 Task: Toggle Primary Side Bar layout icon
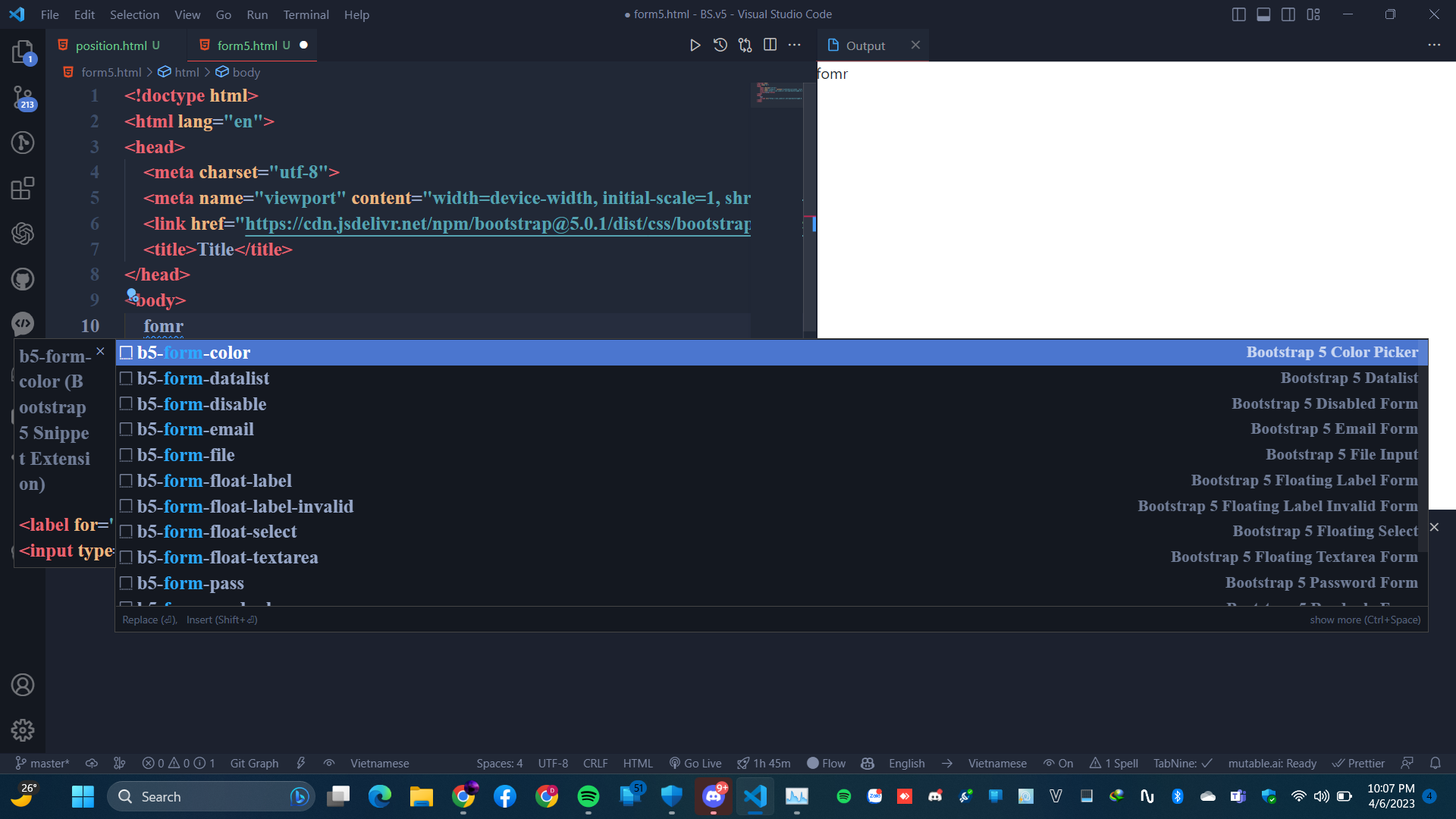[1238, 14]
